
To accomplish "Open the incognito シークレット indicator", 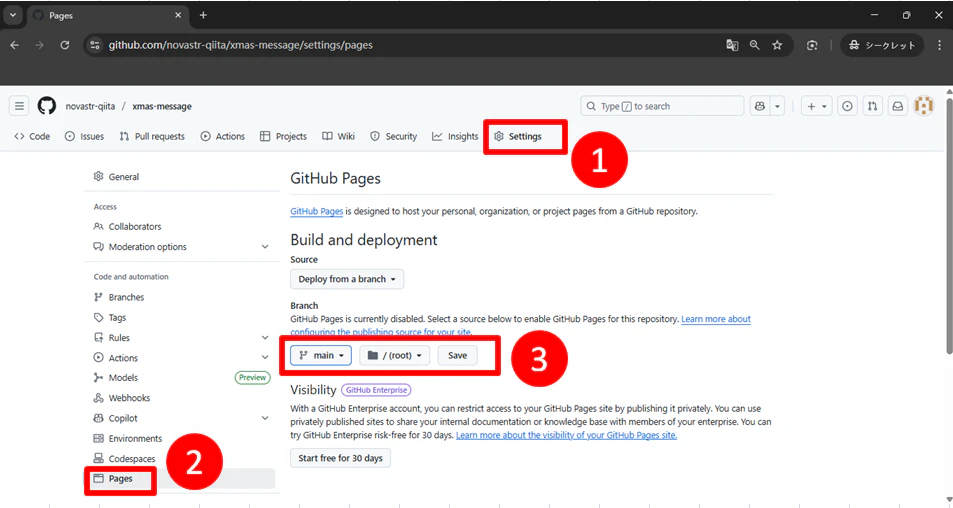I will 882,45.
